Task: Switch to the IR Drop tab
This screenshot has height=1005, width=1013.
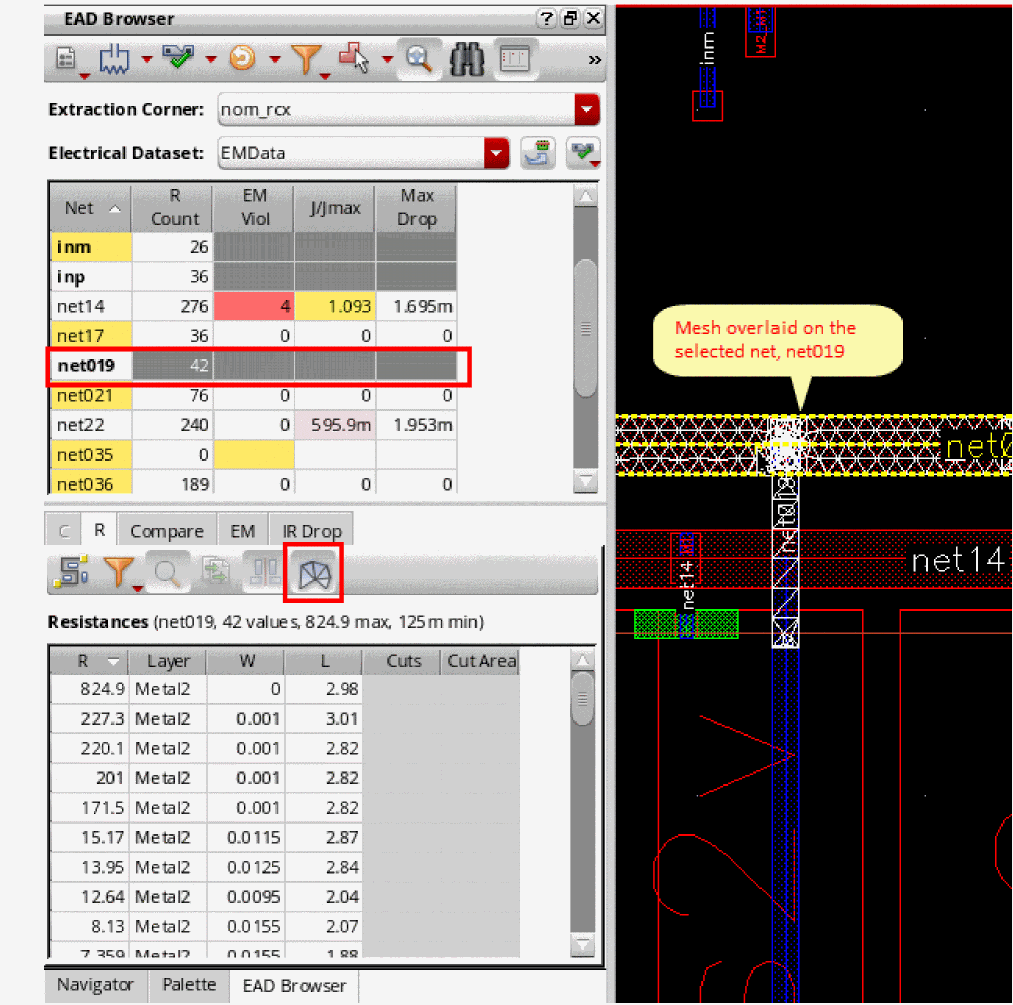Action: tap(311, 531)
